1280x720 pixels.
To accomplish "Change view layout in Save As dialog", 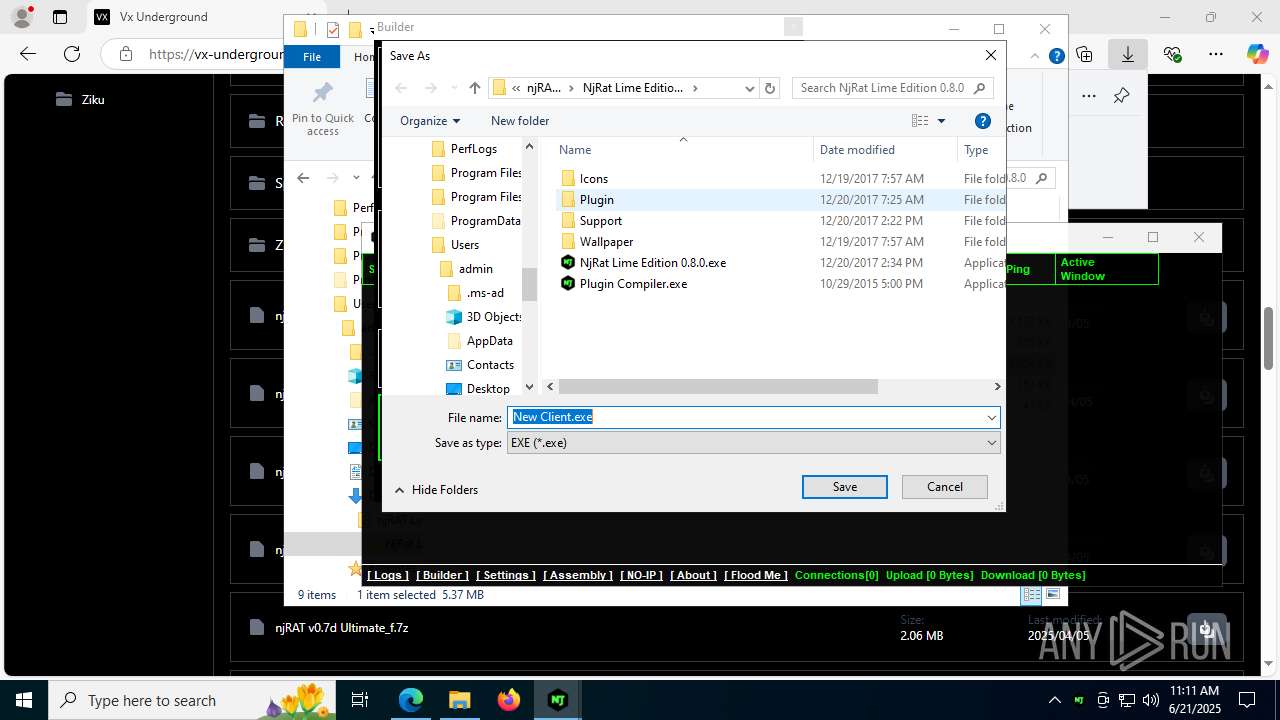I will click(920, 121).
